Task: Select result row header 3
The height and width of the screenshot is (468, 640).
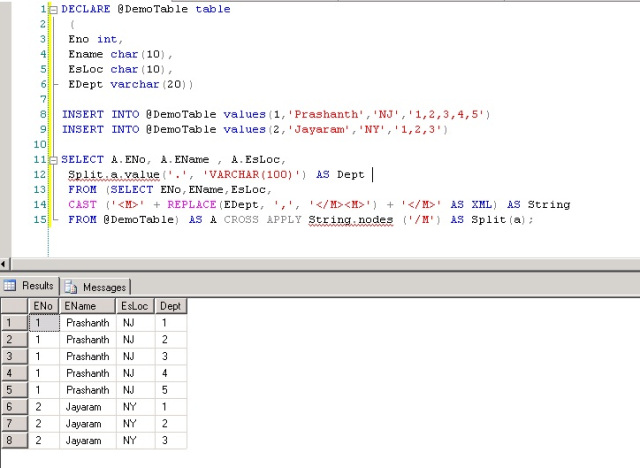Action: pos(14,356)
